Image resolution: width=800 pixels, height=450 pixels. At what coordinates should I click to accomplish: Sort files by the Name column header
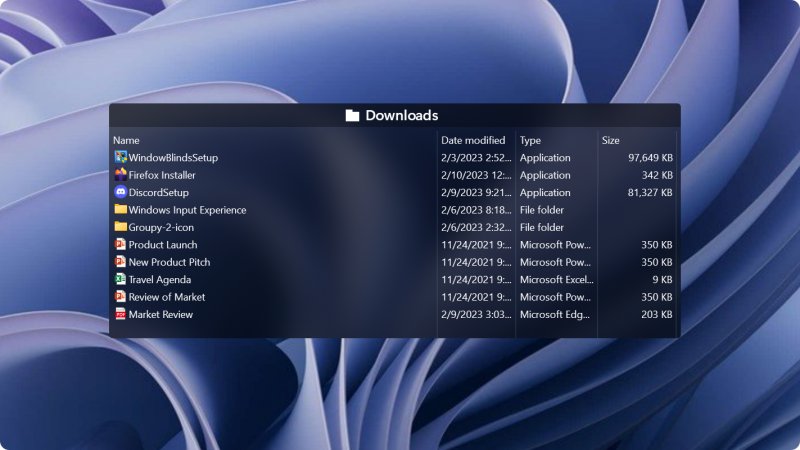click(126, 140)
